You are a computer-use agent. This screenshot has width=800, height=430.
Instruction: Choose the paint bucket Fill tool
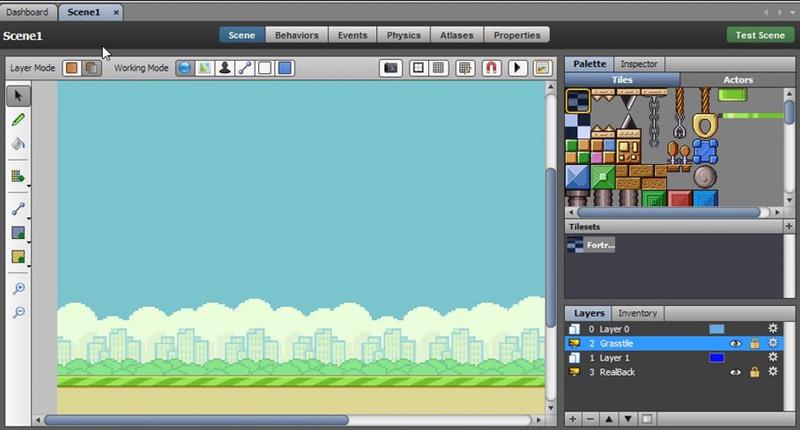(x=18, y=143)
